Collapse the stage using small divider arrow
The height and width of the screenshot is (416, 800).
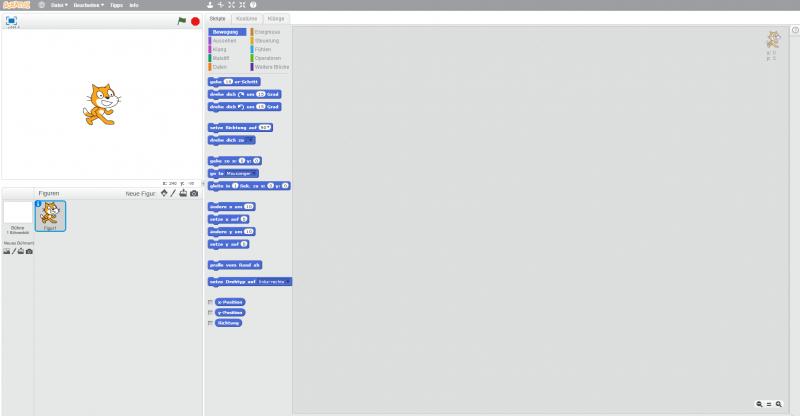tap(203, 184)
